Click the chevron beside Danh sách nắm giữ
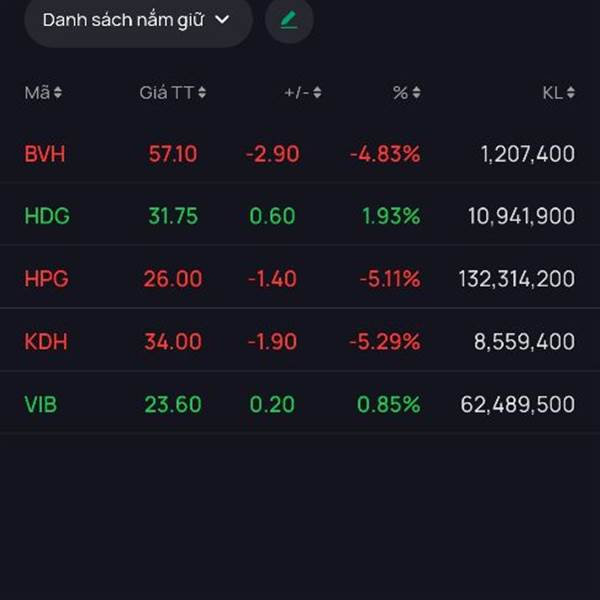 (222, 19)
